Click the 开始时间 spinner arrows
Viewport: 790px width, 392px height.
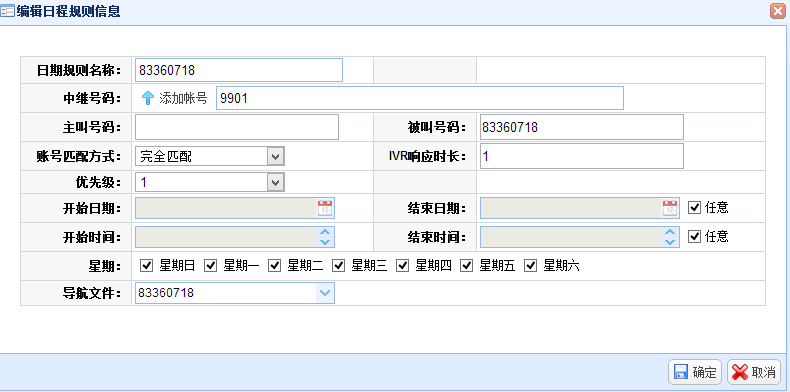tap(325, 237)
